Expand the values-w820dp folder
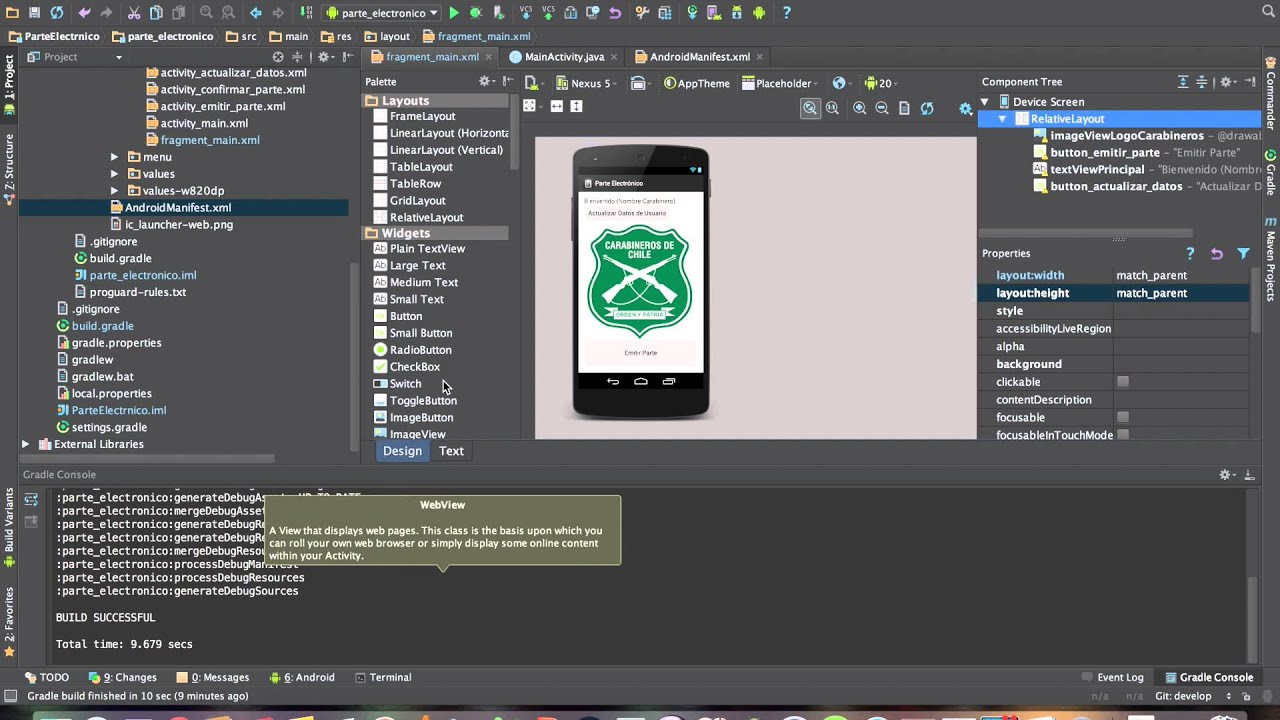This screenshot has width=1280, height=720. point(114,191)
